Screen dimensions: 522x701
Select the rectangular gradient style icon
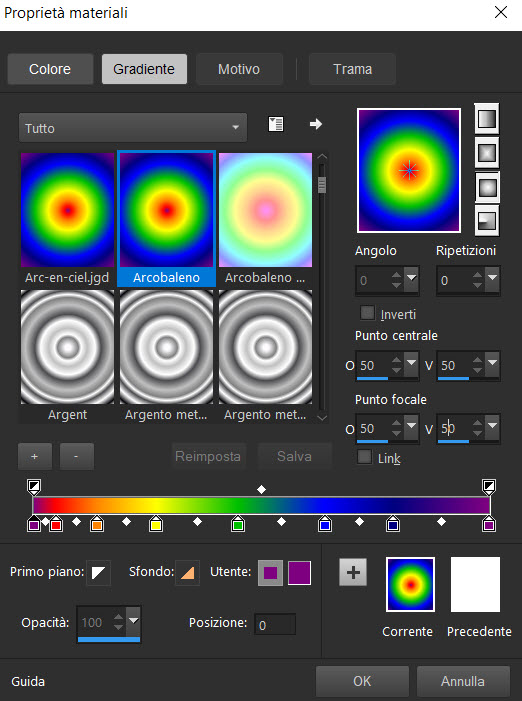(x=486, y=153)
